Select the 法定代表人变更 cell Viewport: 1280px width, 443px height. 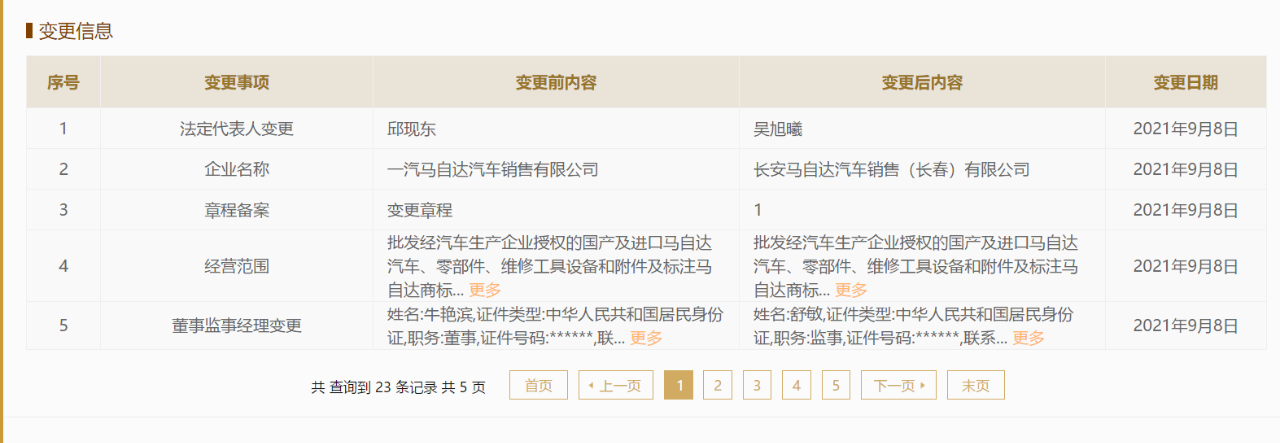point(237,129)
